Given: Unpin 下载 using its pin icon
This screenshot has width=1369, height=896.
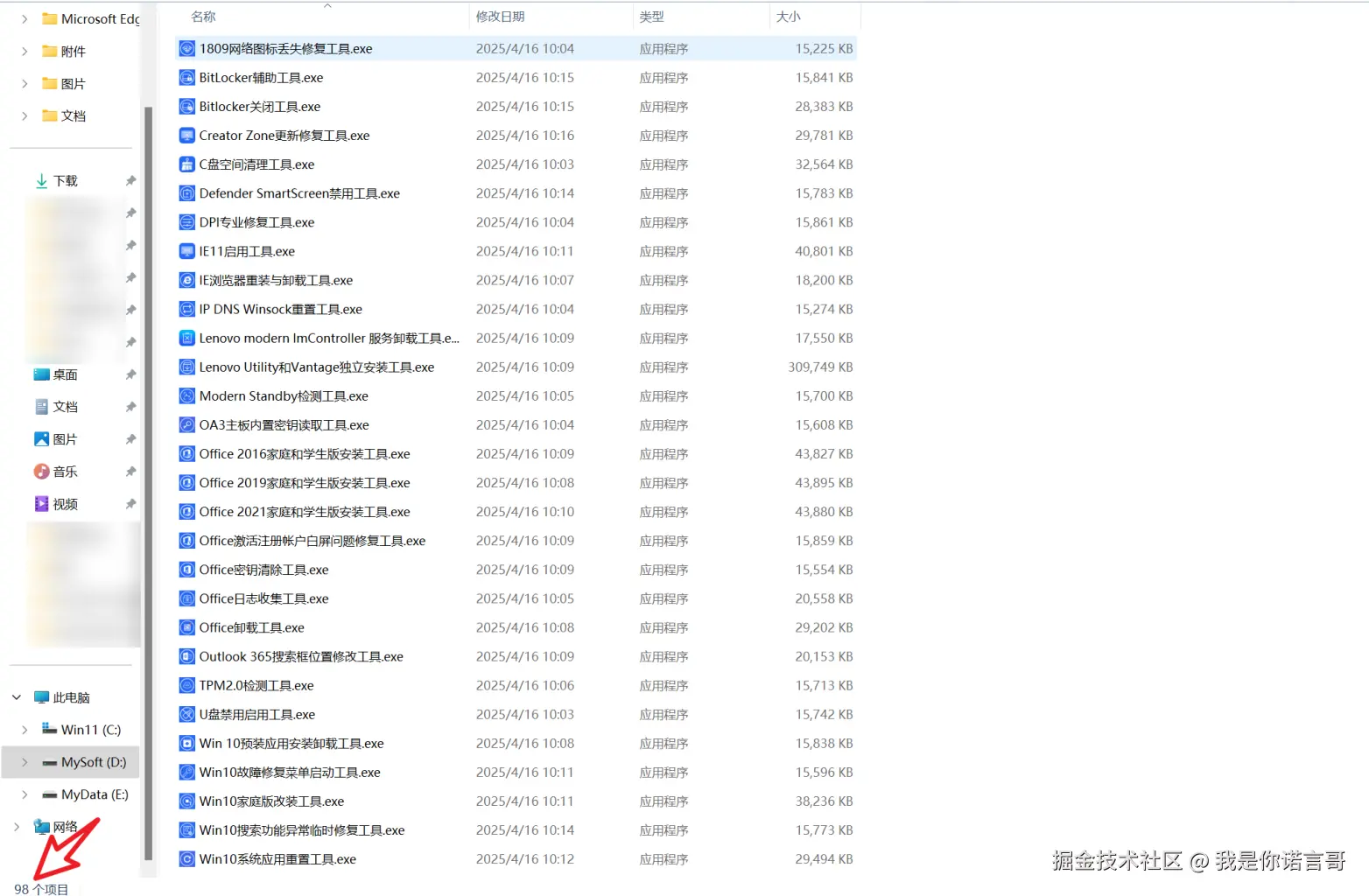Looking at the screenshot, I should pyautogui.click(x=130, y=181).
